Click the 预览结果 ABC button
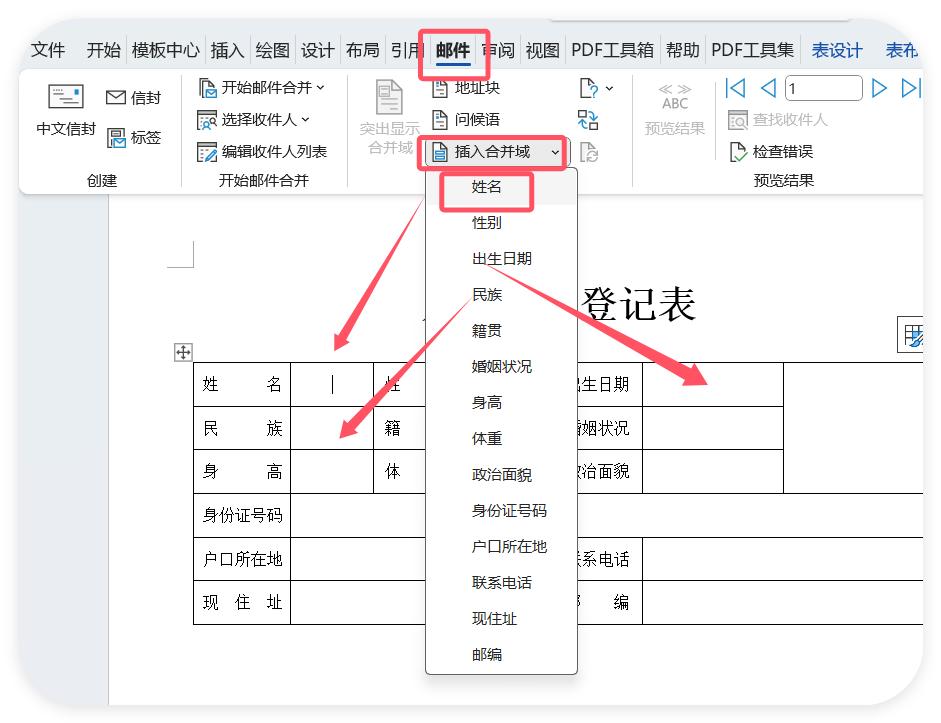This screenshot has height=723, width=941. tap(675, 110)
